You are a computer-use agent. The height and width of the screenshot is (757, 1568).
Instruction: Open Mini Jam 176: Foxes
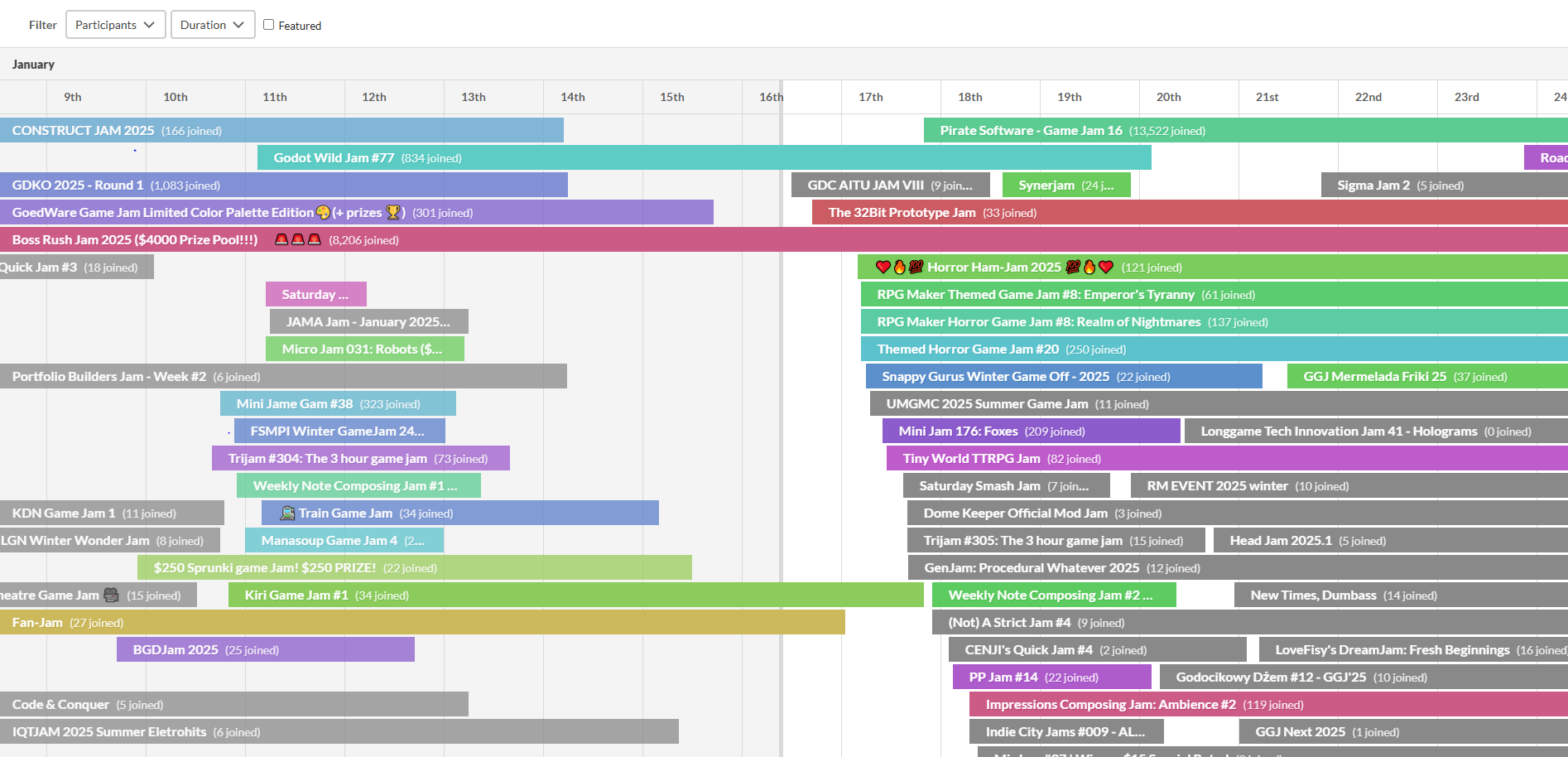click(1032, 432)
